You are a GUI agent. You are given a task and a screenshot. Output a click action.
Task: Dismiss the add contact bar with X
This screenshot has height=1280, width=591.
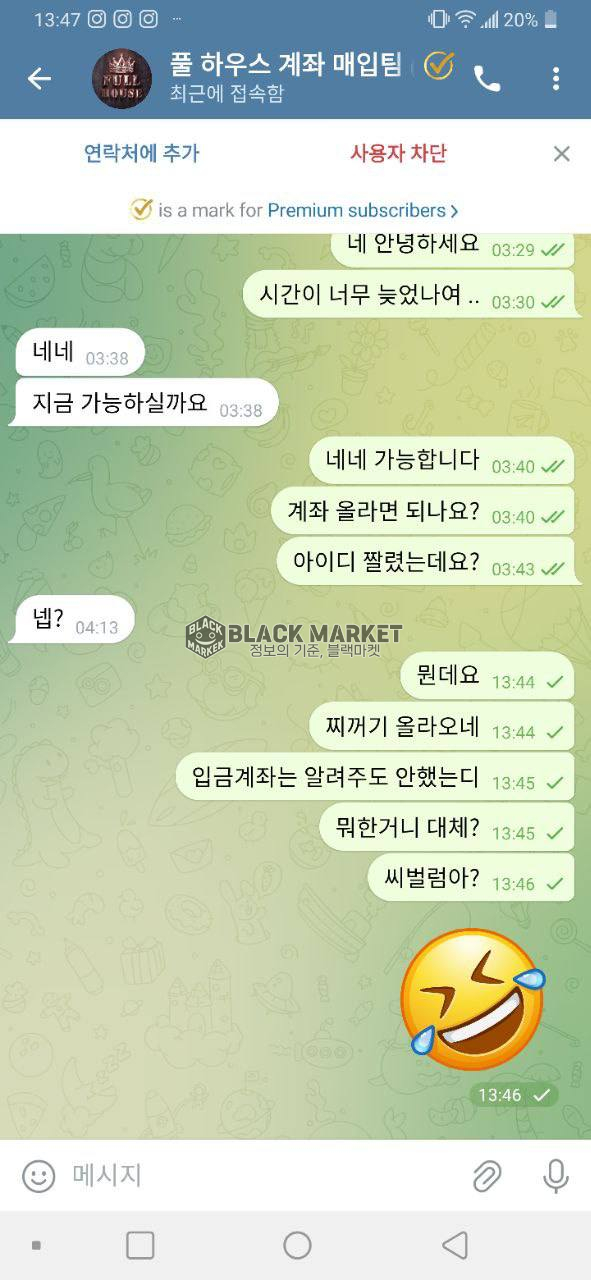coord(562,153)
